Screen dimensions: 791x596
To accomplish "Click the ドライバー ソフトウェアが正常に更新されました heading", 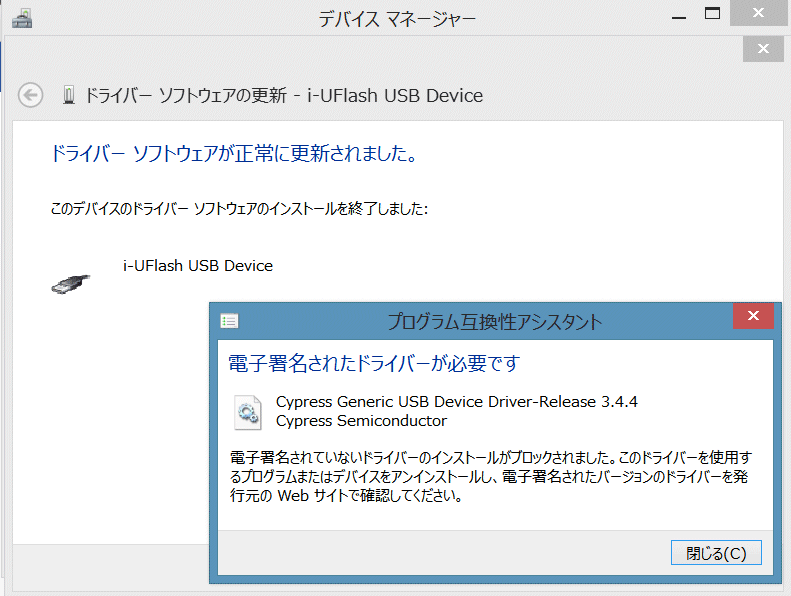I will point(232,154).
